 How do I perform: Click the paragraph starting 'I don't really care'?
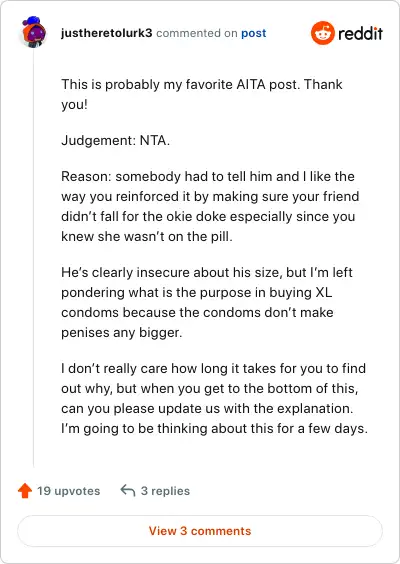coord(214,399)
